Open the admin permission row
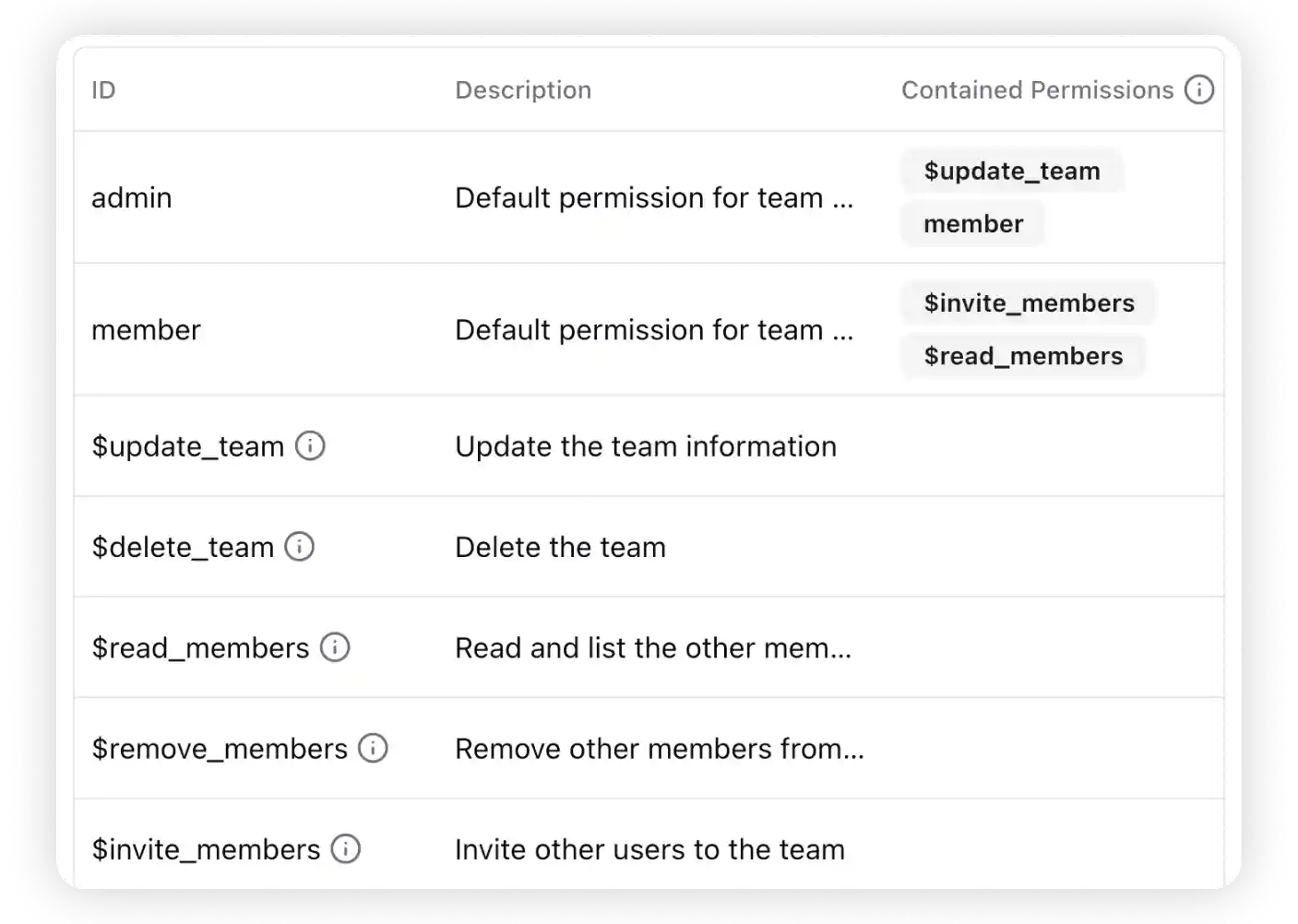 132,197
